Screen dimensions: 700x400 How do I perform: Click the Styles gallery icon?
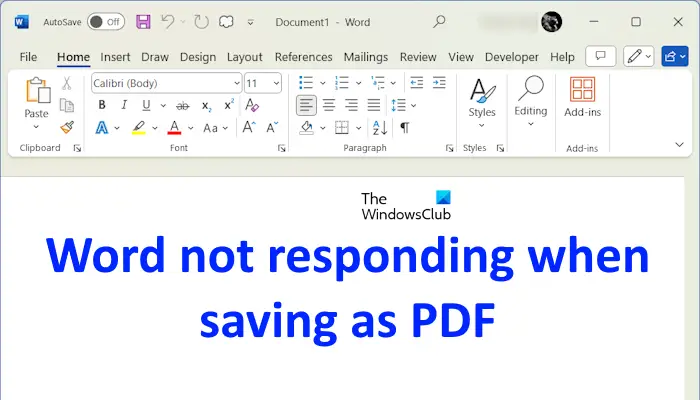click(482, 89)
